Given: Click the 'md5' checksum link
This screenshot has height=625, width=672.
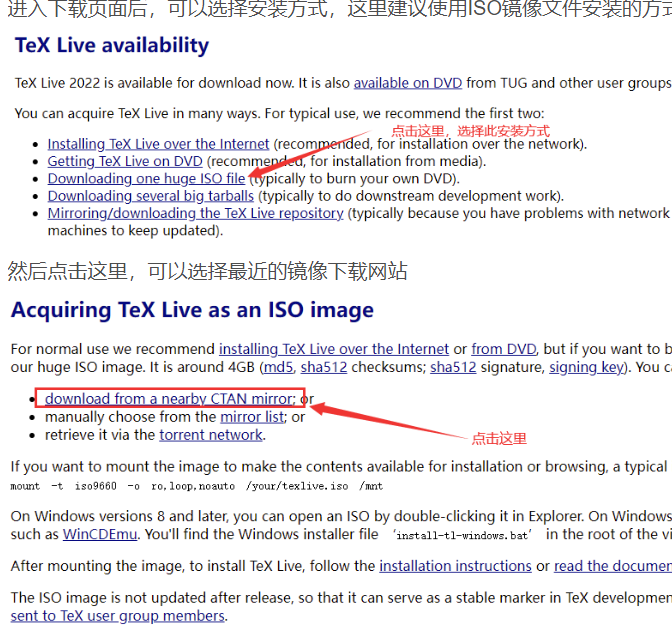Looking at the screenshot, I should [x=279, y=367].
